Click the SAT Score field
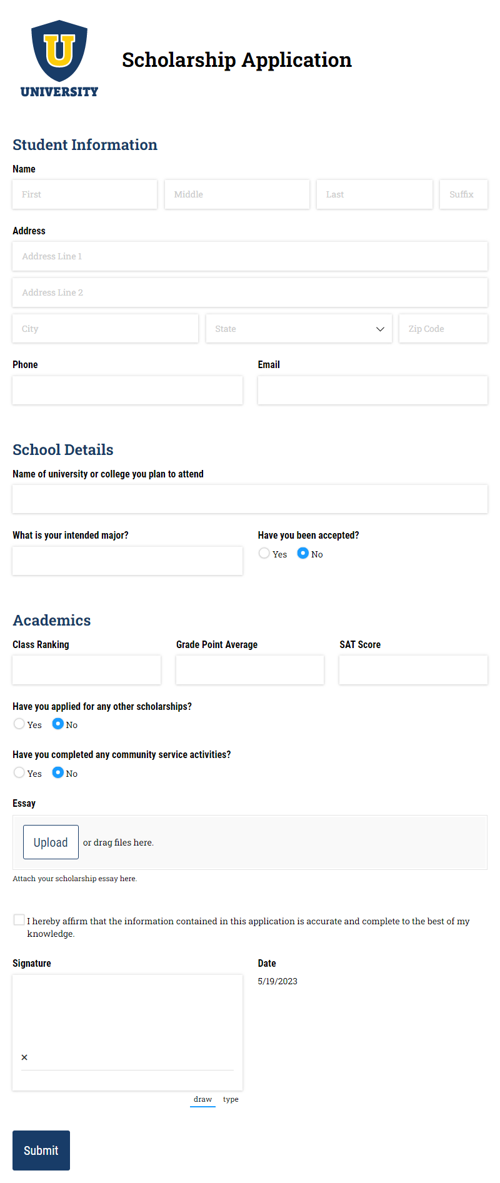 (x=413, y=669)
